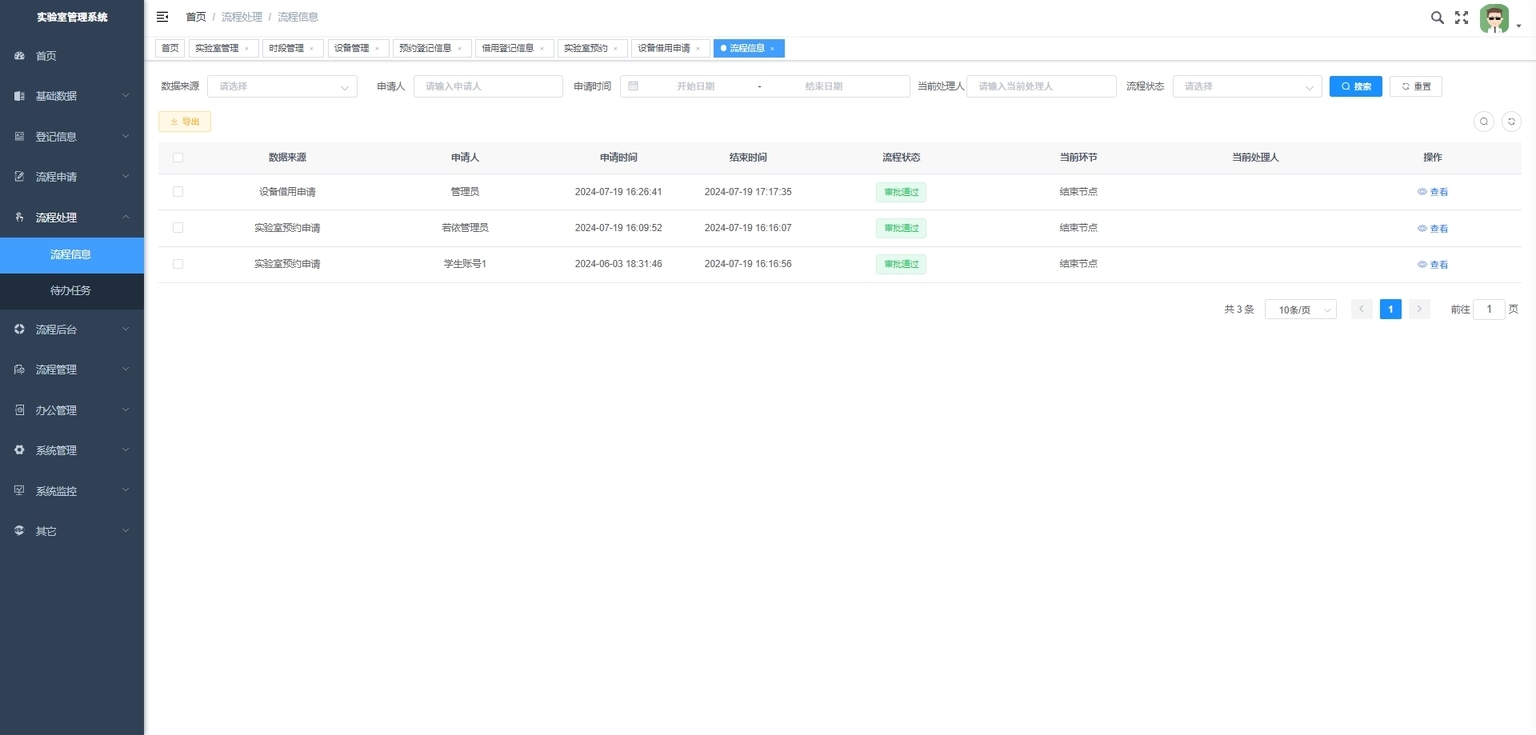Expand the 10条/页 page size selector
This screenshot has width=1536, height=735.
pos(1300,310)
